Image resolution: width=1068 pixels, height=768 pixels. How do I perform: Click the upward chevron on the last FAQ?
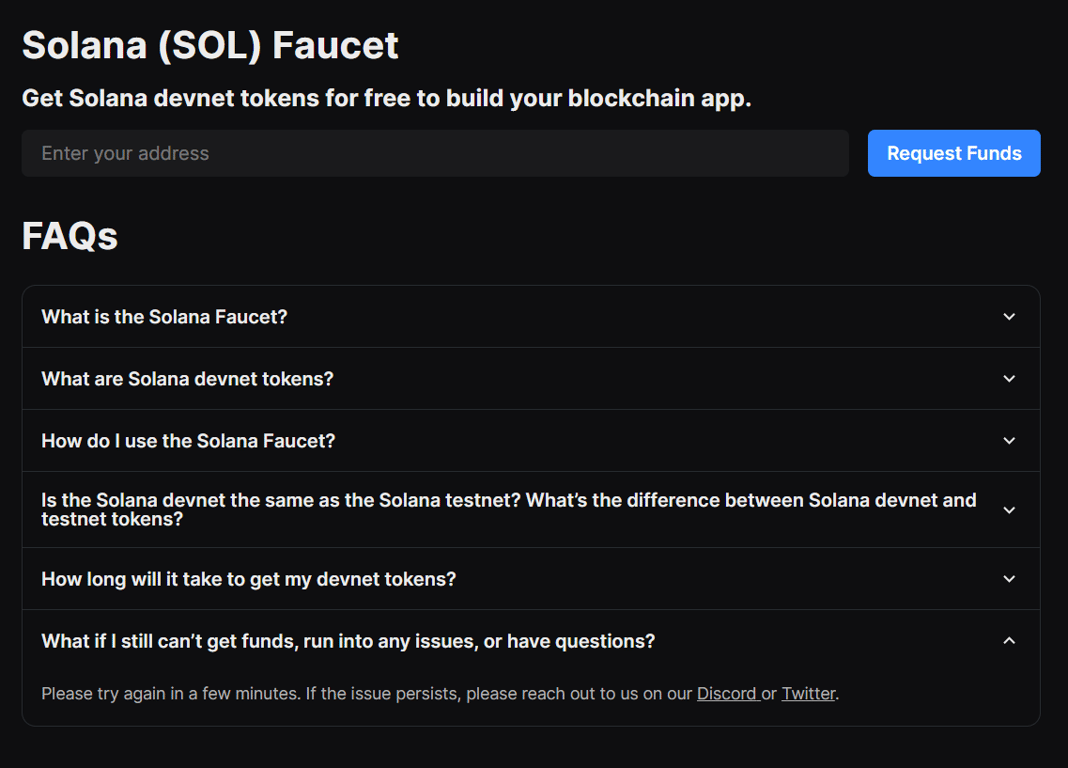point(1009,640)
